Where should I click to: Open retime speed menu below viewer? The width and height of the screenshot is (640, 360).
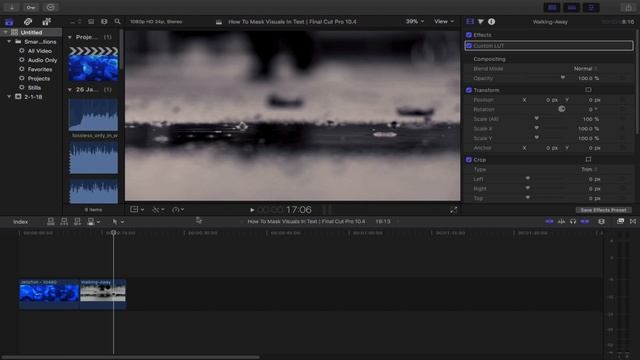(178, 209)
